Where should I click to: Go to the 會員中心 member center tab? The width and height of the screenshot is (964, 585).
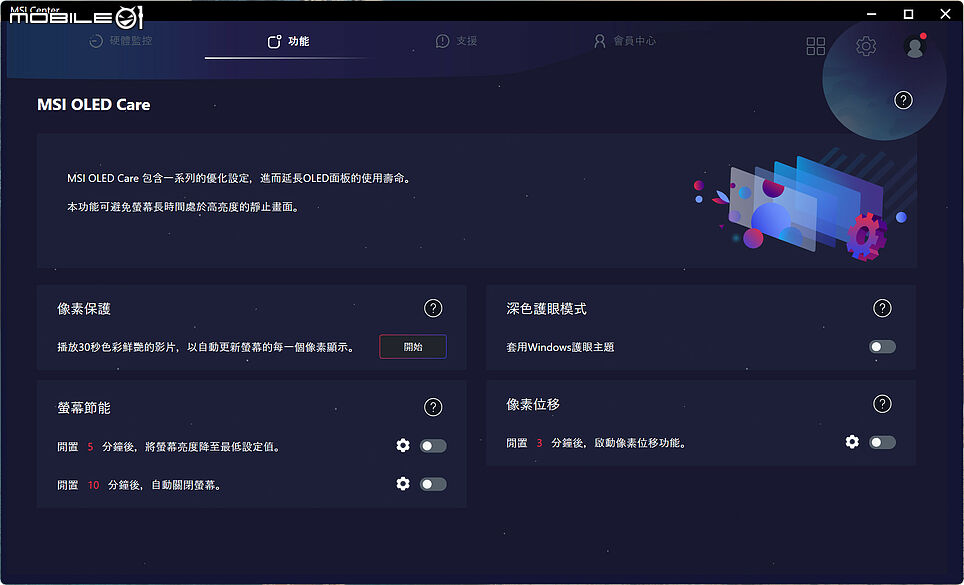(624, 41)
